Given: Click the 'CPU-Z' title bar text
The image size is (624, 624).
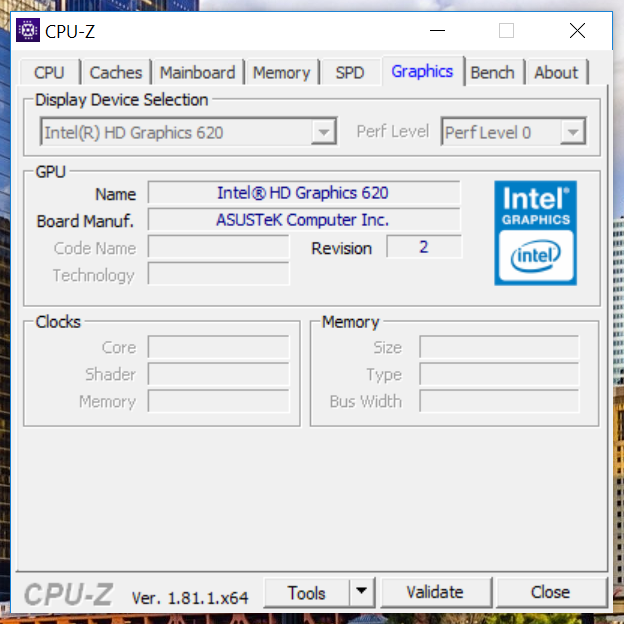Looking at the screenshot, I should pos(70,32).
